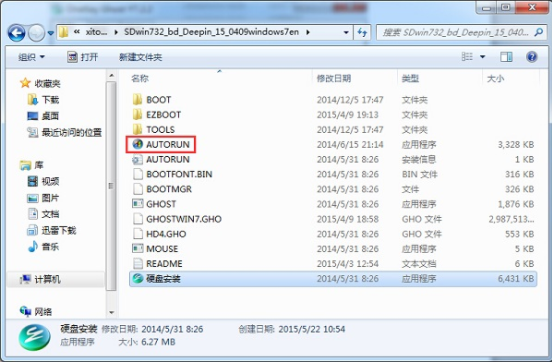Select 网络 in the navigation pane

coord(36,311)
